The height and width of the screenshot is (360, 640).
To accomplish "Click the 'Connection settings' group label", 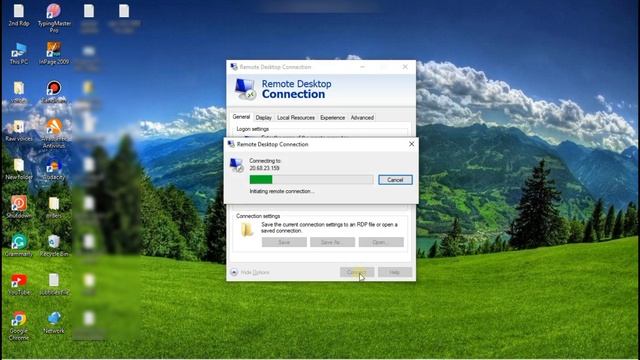I will coord(258,216).
